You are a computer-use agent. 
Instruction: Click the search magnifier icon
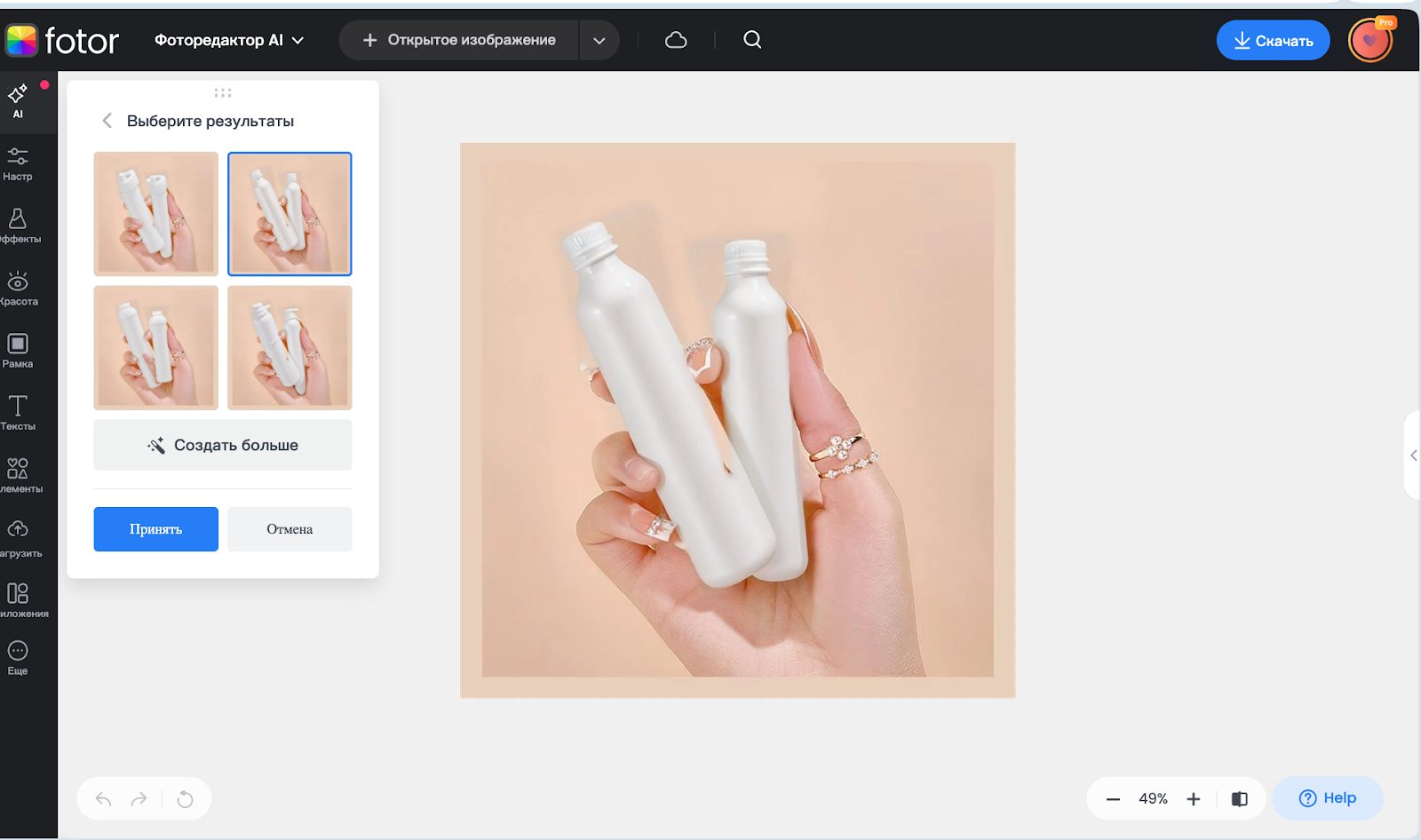pos(752,40)
